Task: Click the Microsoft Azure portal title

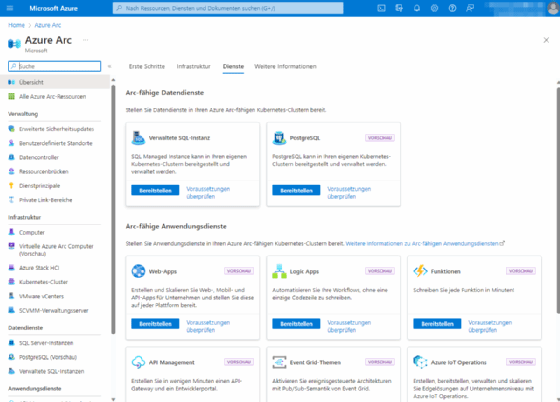Action: (x=53, y=8)
